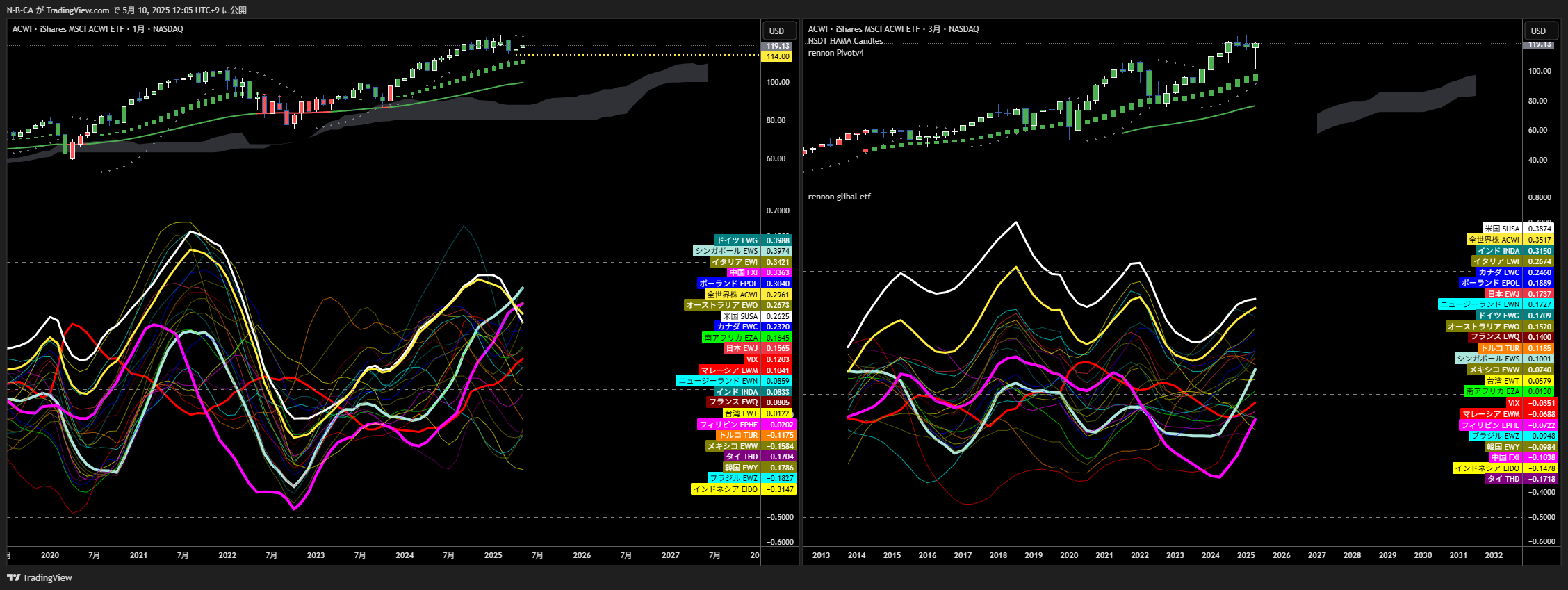
Task: Click the TradingView logo at bottom left
Action: pyautogui.click(x=40, y=577)
